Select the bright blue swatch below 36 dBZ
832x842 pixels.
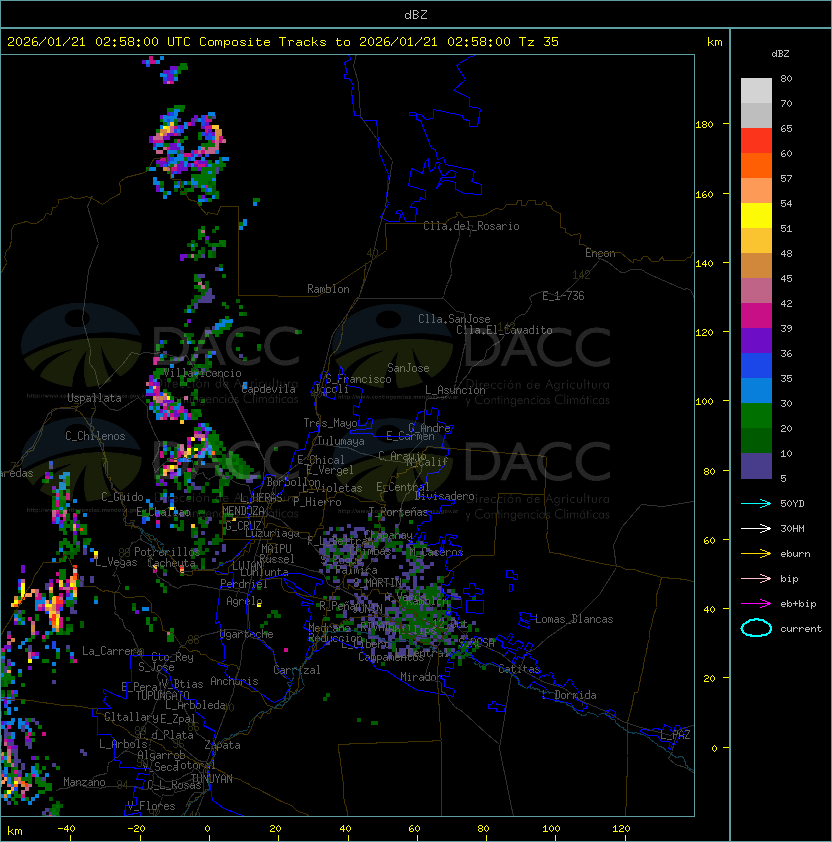click(x=756, y=366)
